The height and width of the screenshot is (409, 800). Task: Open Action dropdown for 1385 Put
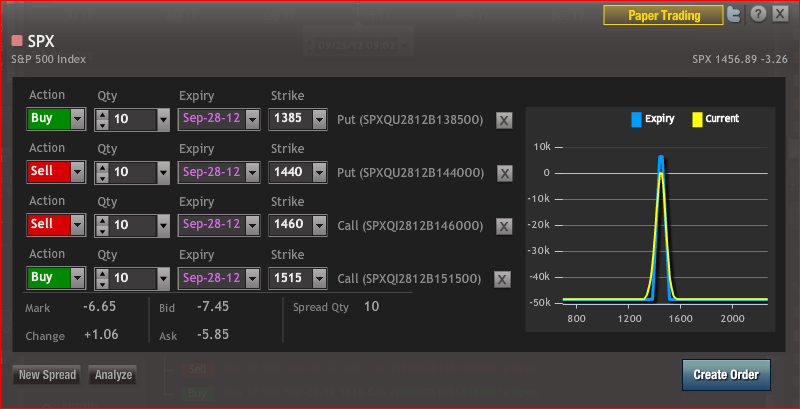pos(77,119)
